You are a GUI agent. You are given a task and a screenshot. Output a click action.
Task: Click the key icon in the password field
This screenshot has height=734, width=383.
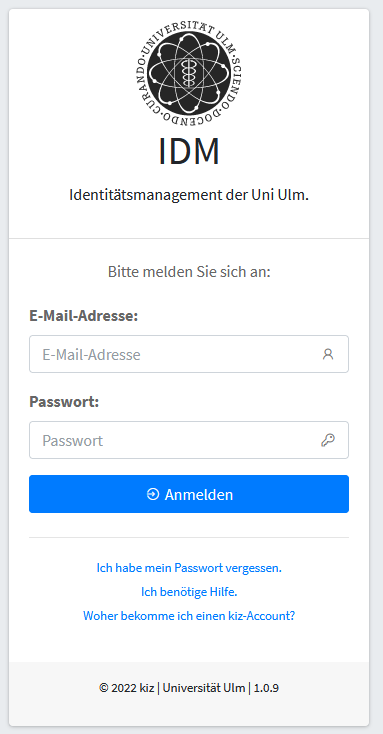[x=328, y=440]
